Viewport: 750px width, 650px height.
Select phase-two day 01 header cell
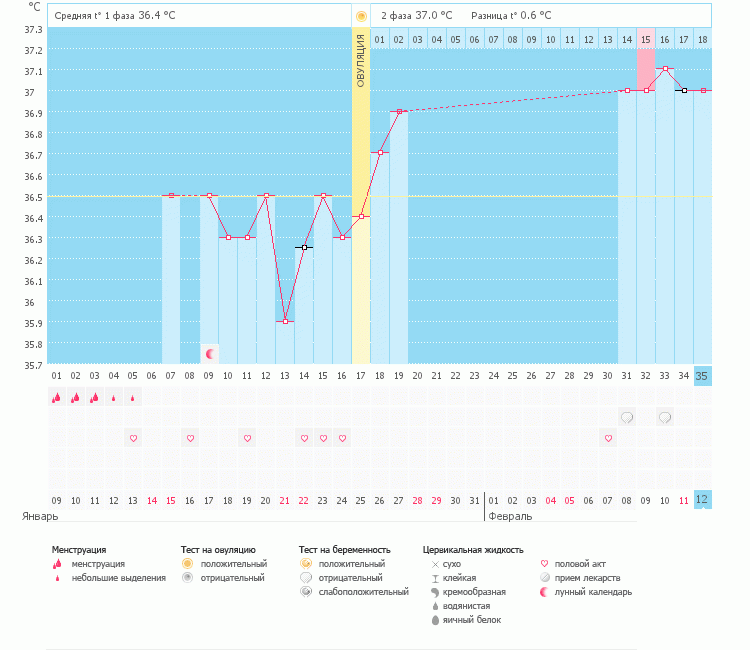380,39
